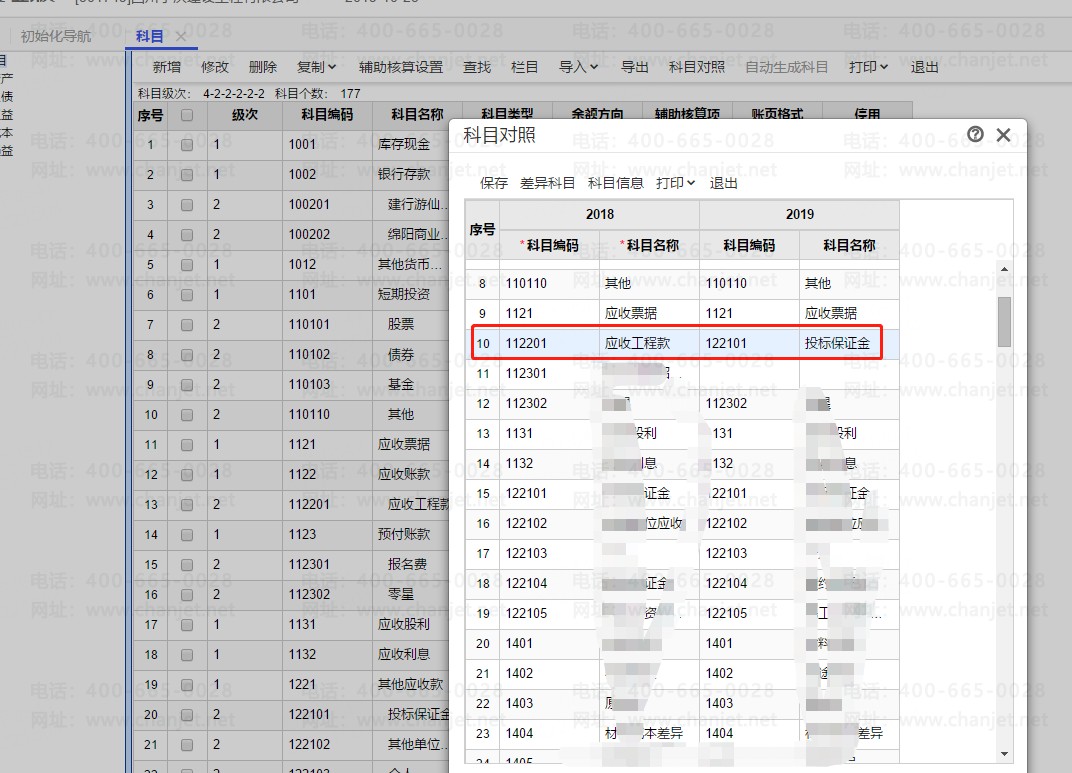Screen dimensions: 1072x773
Task: Check the box for row 110103 基金
Action: [187, 385]
